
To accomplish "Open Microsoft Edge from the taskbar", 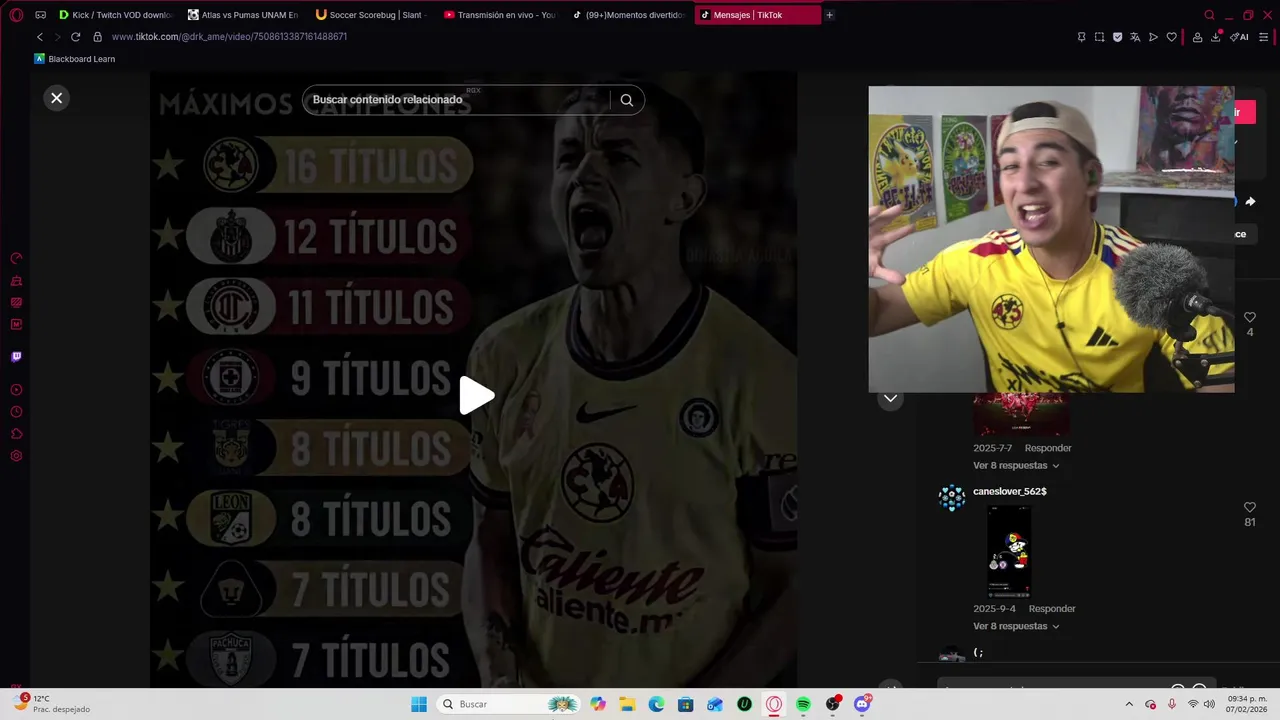I will pos(656,704).
